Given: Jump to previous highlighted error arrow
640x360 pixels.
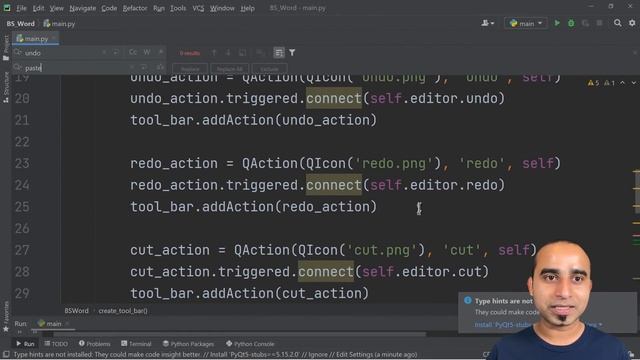Looking at the screenshot, I should pos(622,83).
